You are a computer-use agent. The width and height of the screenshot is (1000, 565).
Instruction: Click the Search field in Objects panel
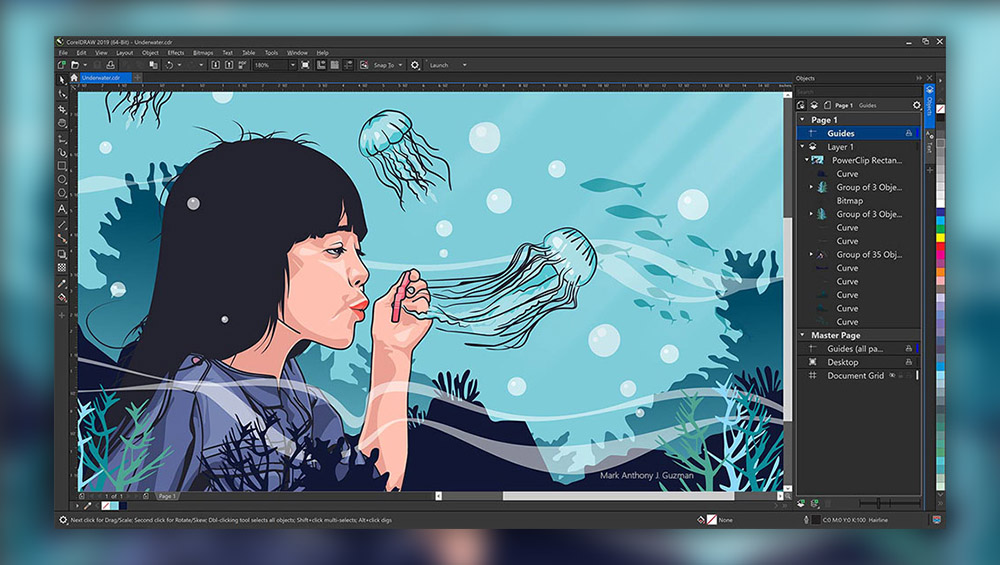858,92
